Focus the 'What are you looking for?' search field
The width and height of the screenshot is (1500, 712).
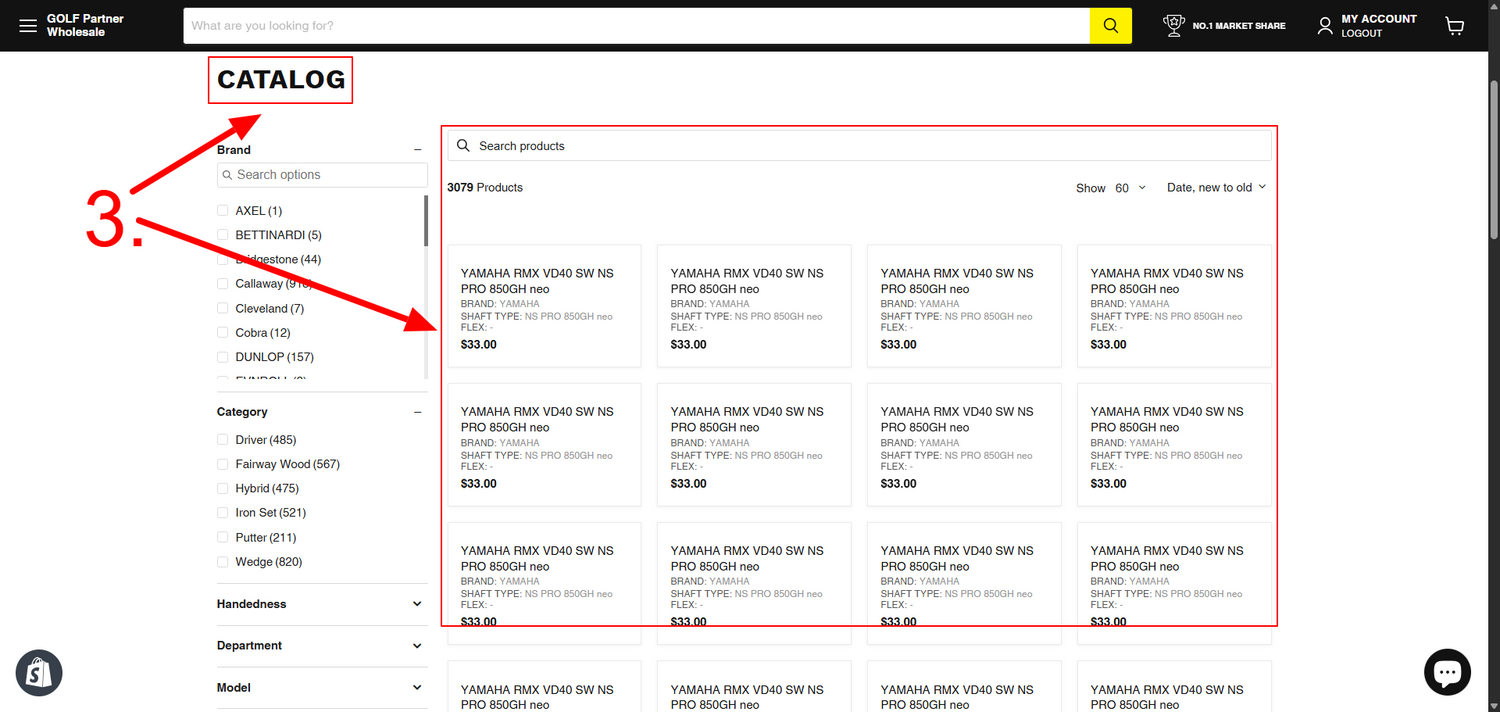pos(636,26)
